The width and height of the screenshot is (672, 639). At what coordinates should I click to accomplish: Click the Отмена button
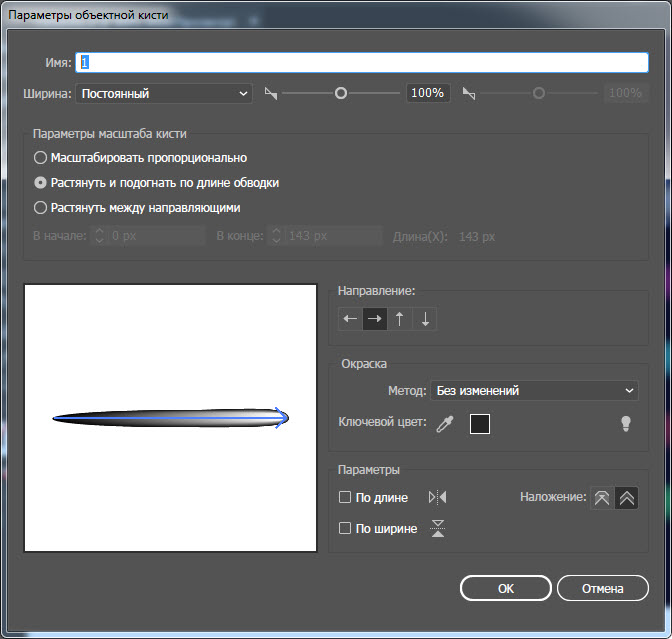click(x=603, y=588)
